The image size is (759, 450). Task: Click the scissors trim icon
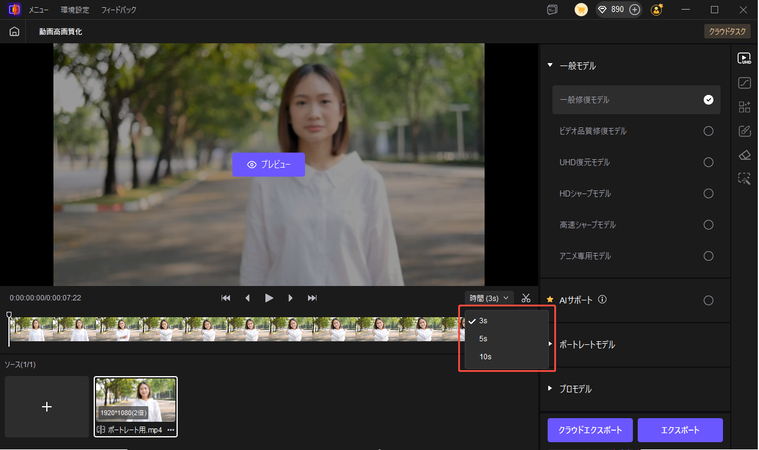[526, 298]
